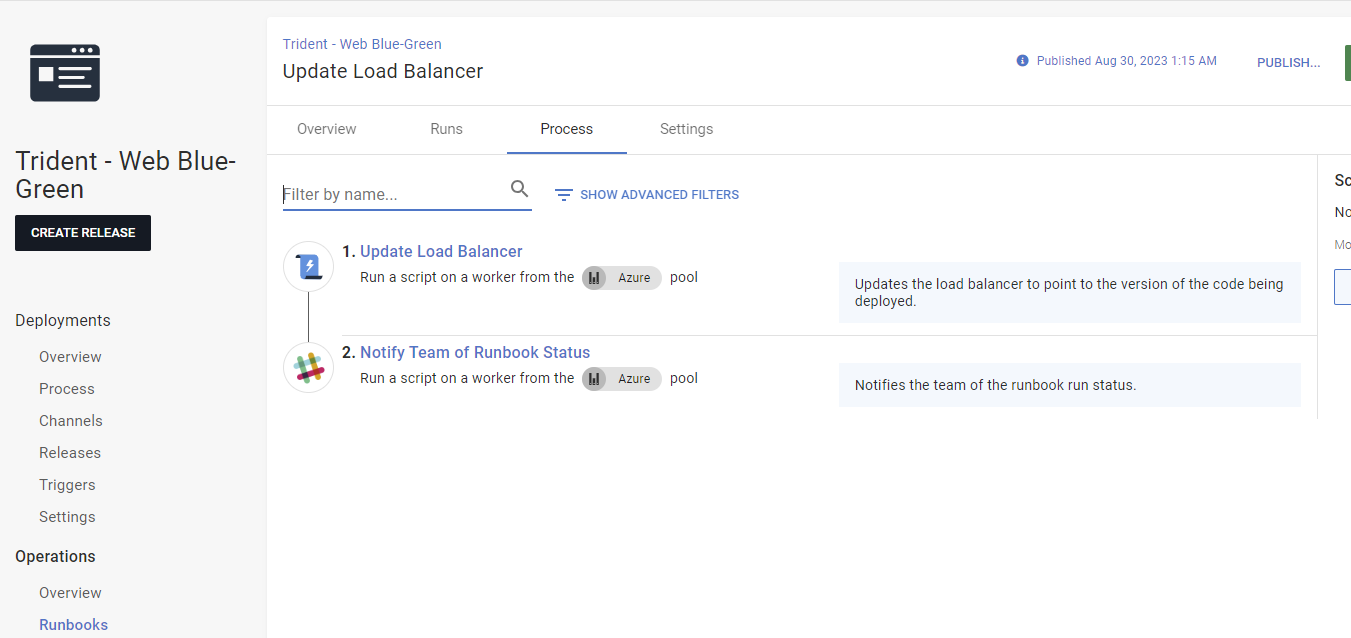Open the Trident - Web Blue-Green breadcrumb link

(362, 43)
